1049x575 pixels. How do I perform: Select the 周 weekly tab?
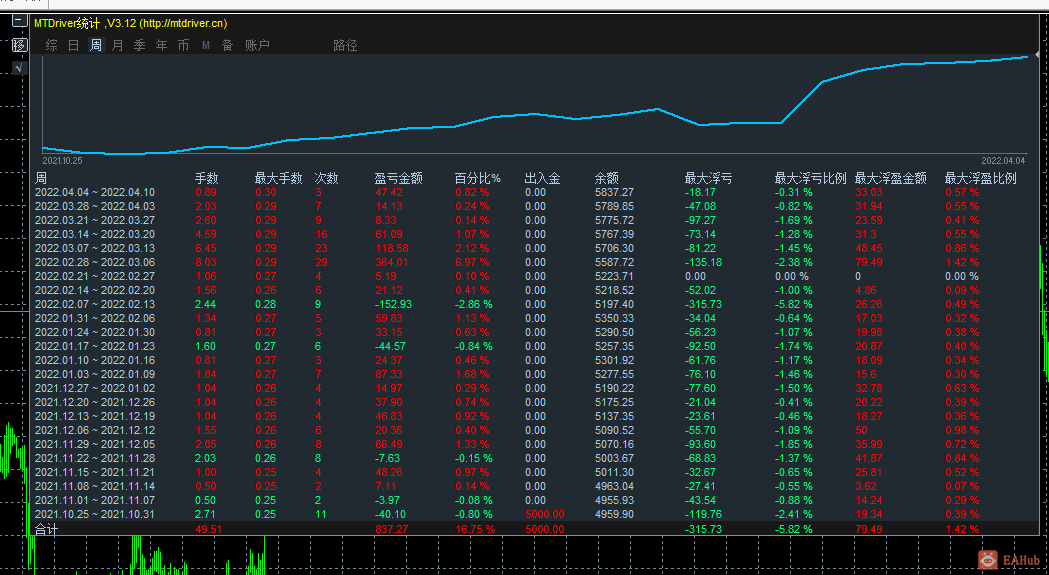click(96, 46)
